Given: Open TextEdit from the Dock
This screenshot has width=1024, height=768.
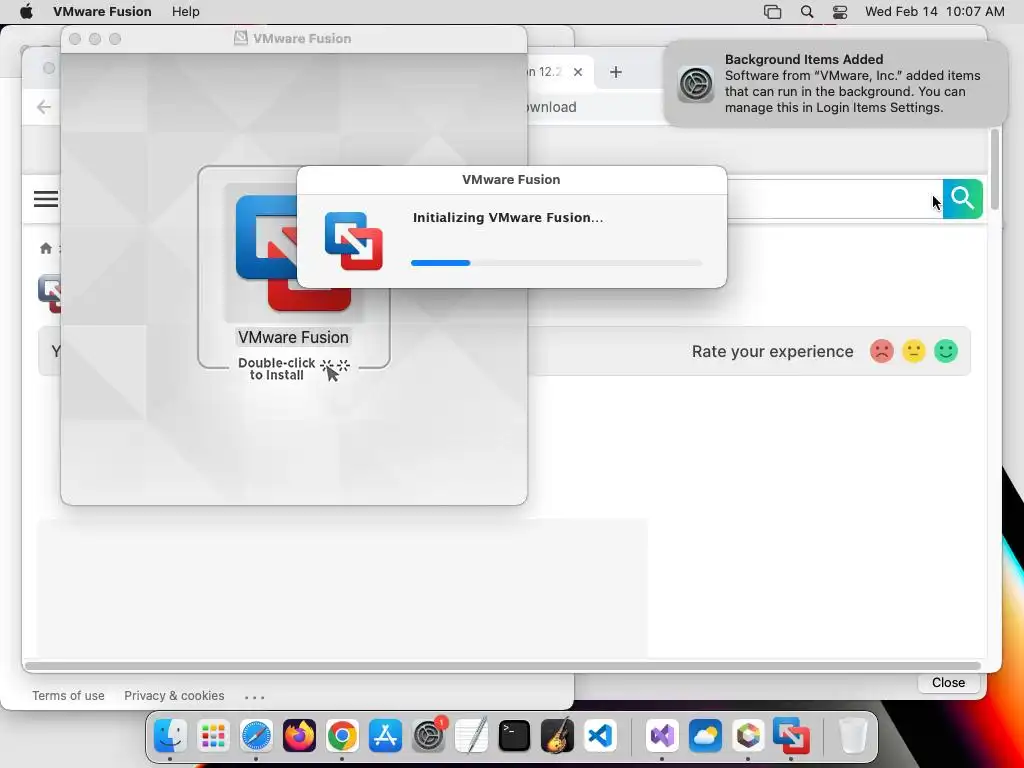Looking at the screenshot, I should pyautogui.click(x=472, y=736).
